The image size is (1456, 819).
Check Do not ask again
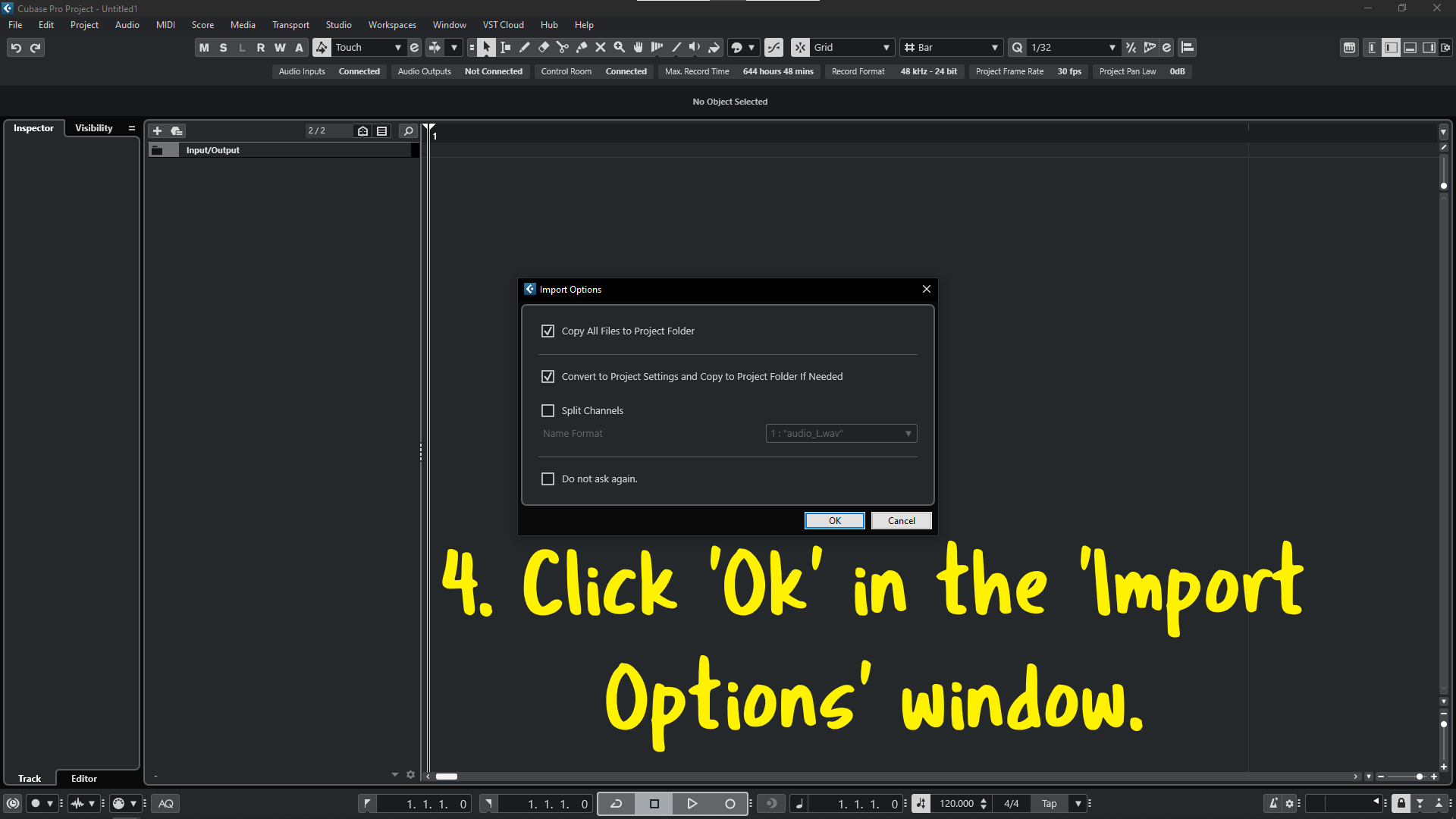tap(548, 479)
